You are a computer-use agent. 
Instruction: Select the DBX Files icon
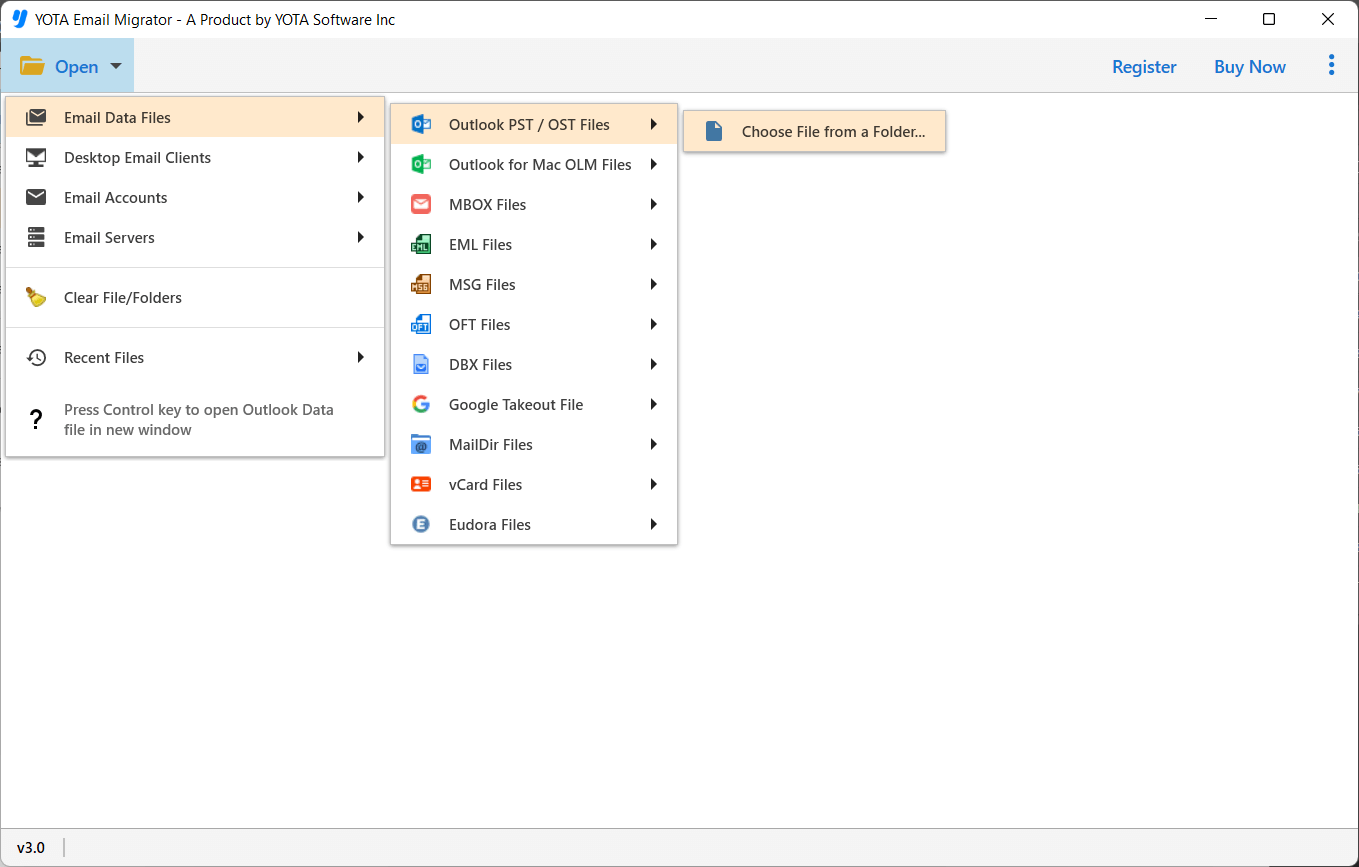click(x=421, y=364)
